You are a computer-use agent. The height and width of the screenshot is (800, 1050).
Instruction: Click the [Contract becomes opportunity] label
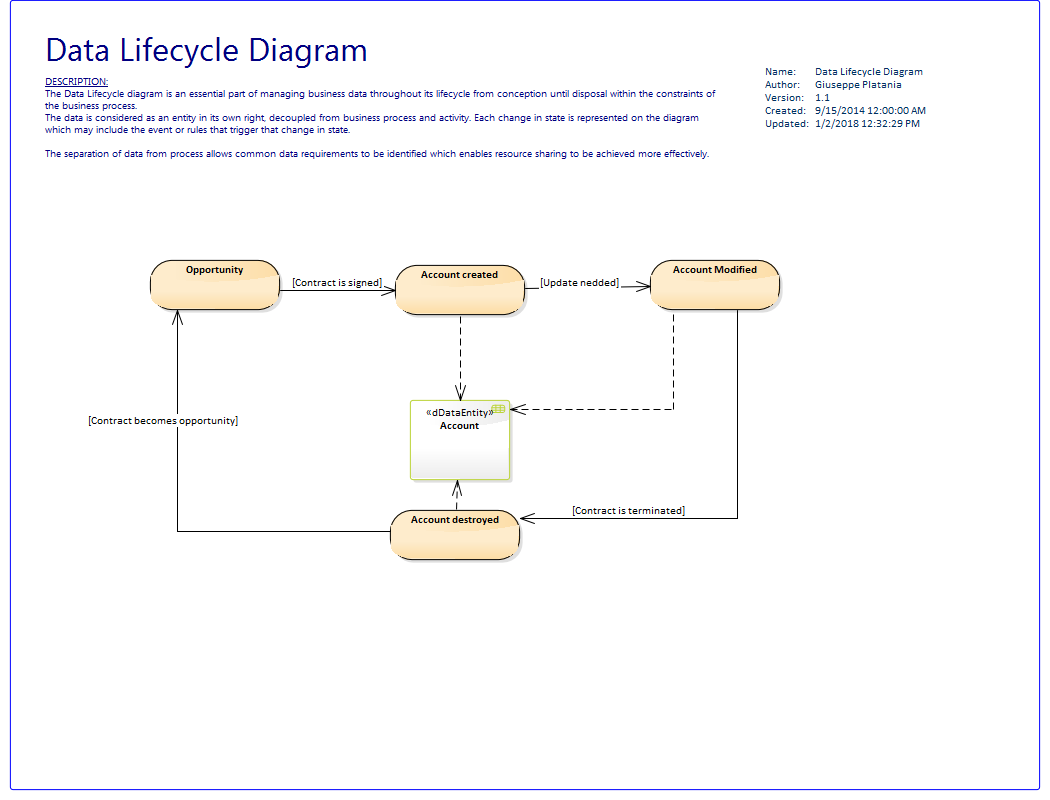pyautogui.click(x=163, y=420)
